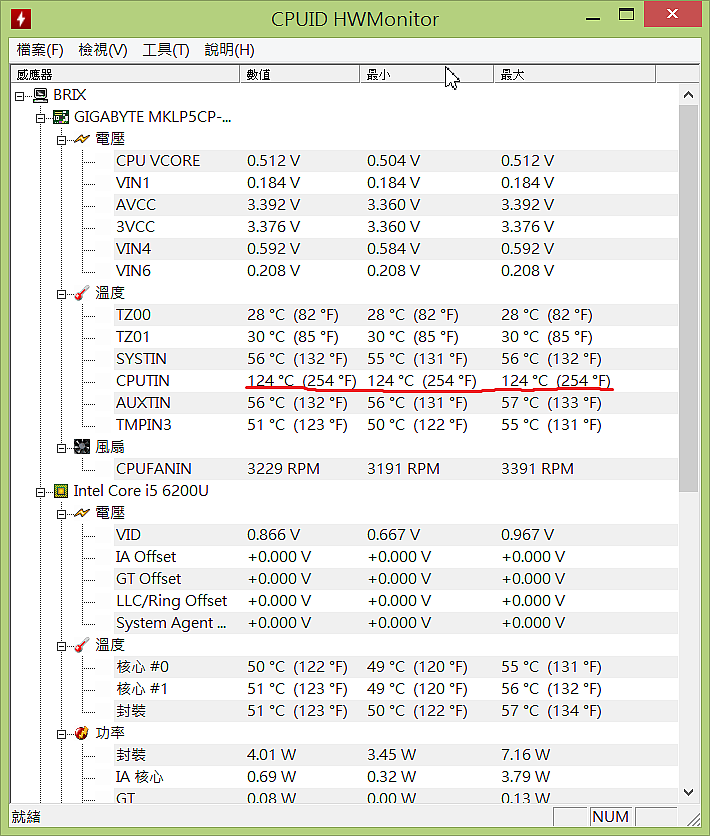
Task: Open the 檢視(V) menu
Action: [103, 50]
